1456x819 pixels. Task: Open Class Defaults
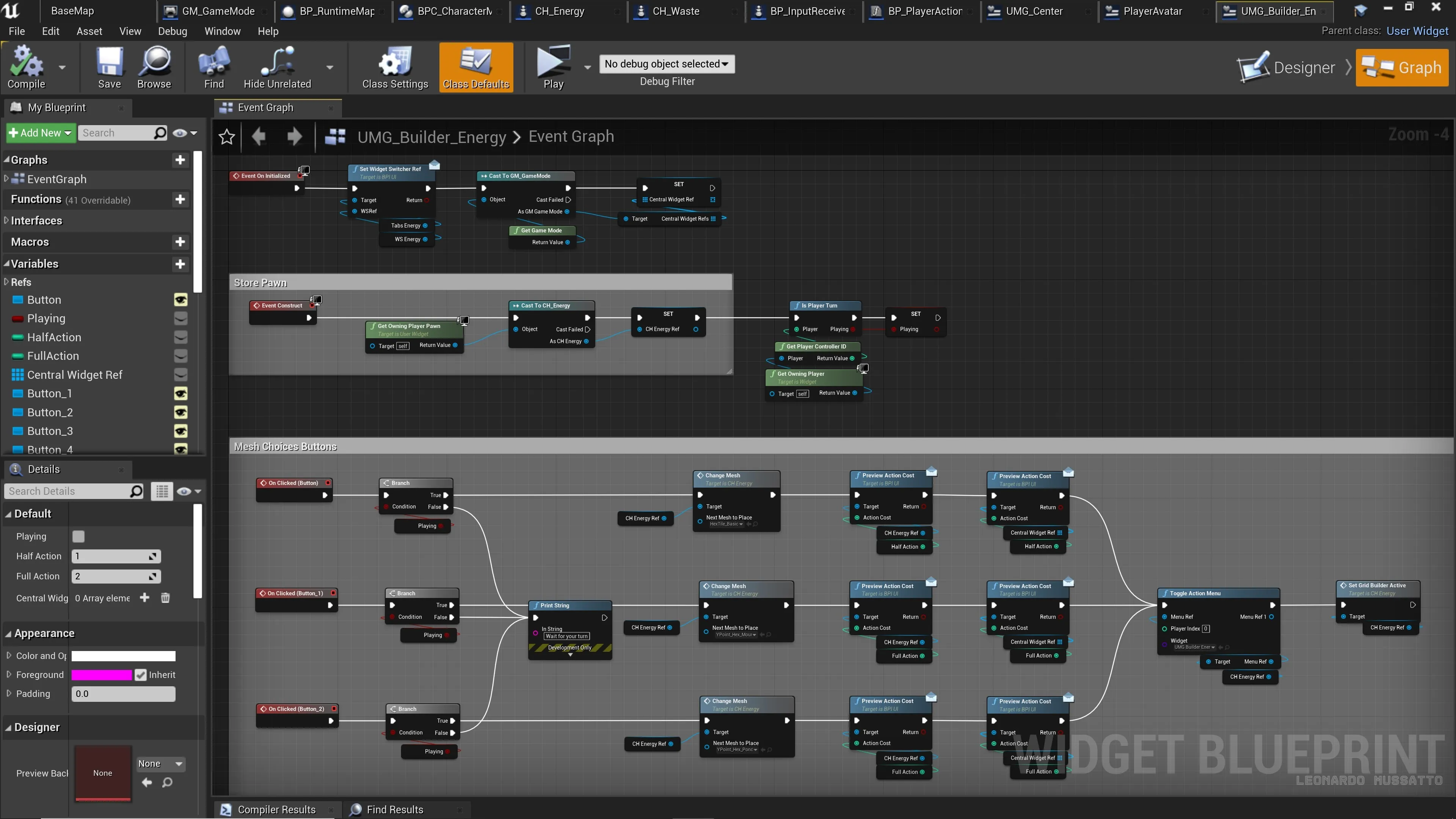pyautogui.click(x=475, y=68)
